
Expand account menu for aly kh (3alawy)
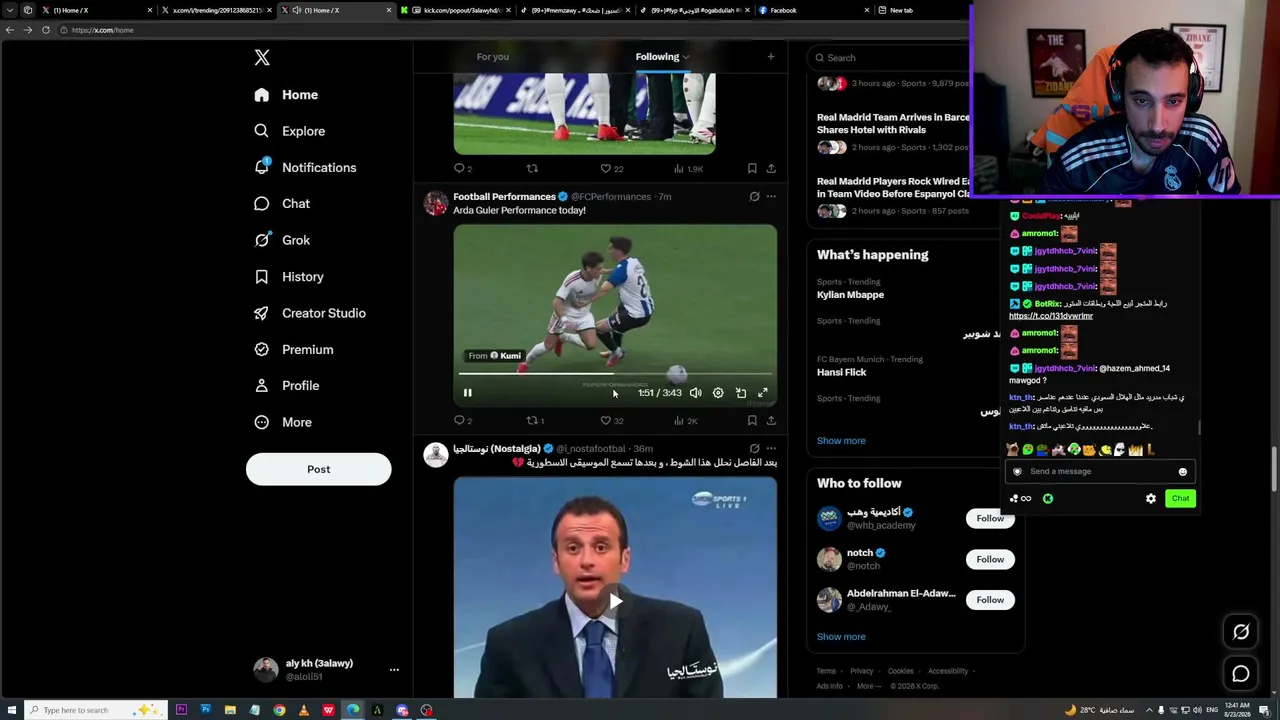pos(394,670)
